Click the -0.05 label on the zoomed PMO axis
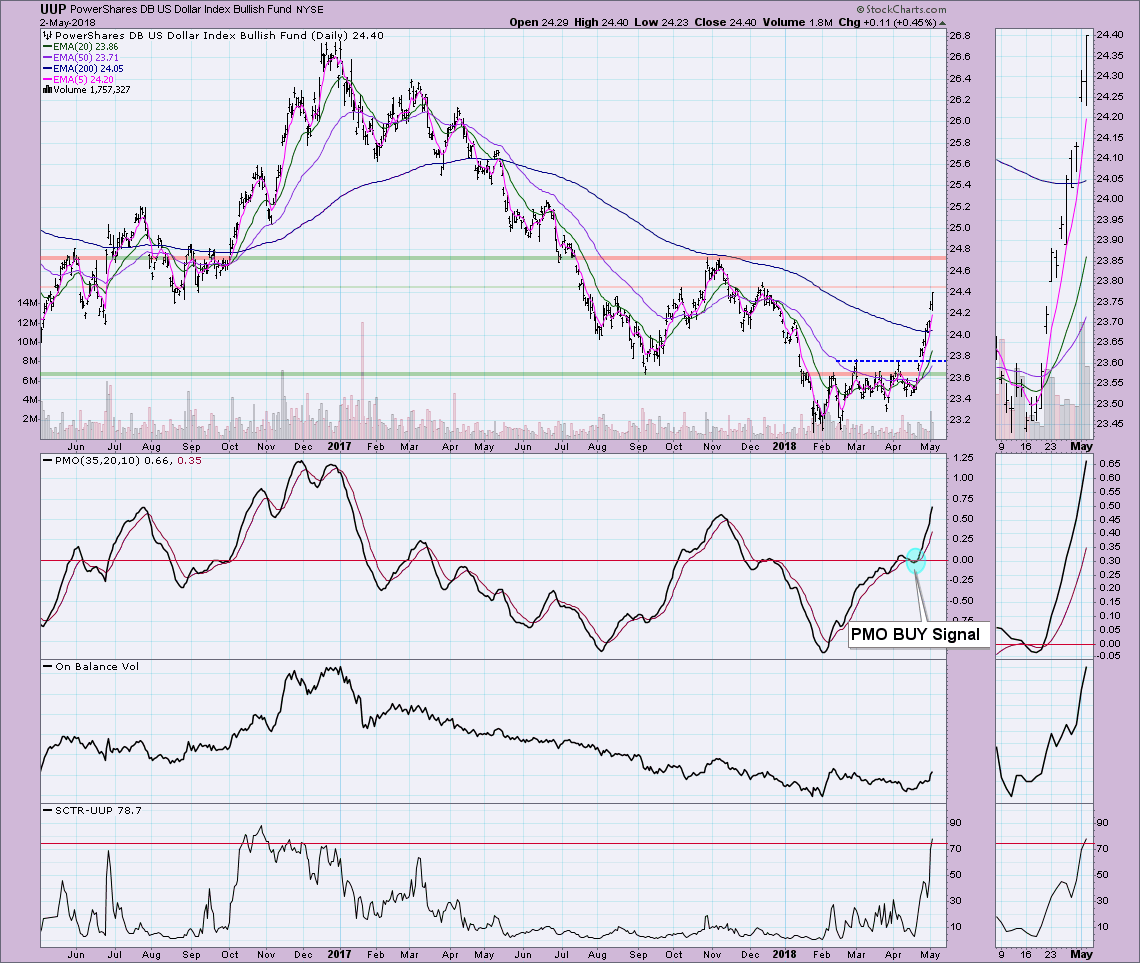This screenshot has height=963, width=1140. click(1109, 656)
